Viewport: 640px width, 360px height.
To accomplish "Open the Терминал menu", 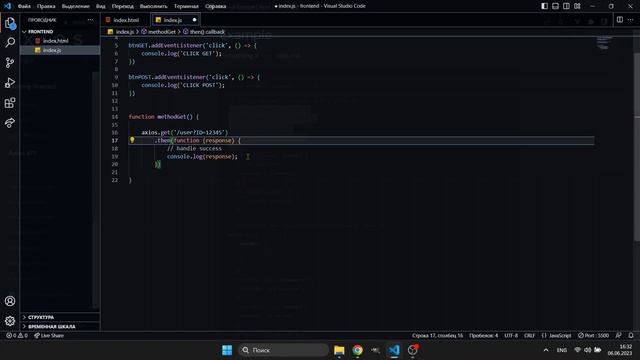I will click(x=186, y=6).
